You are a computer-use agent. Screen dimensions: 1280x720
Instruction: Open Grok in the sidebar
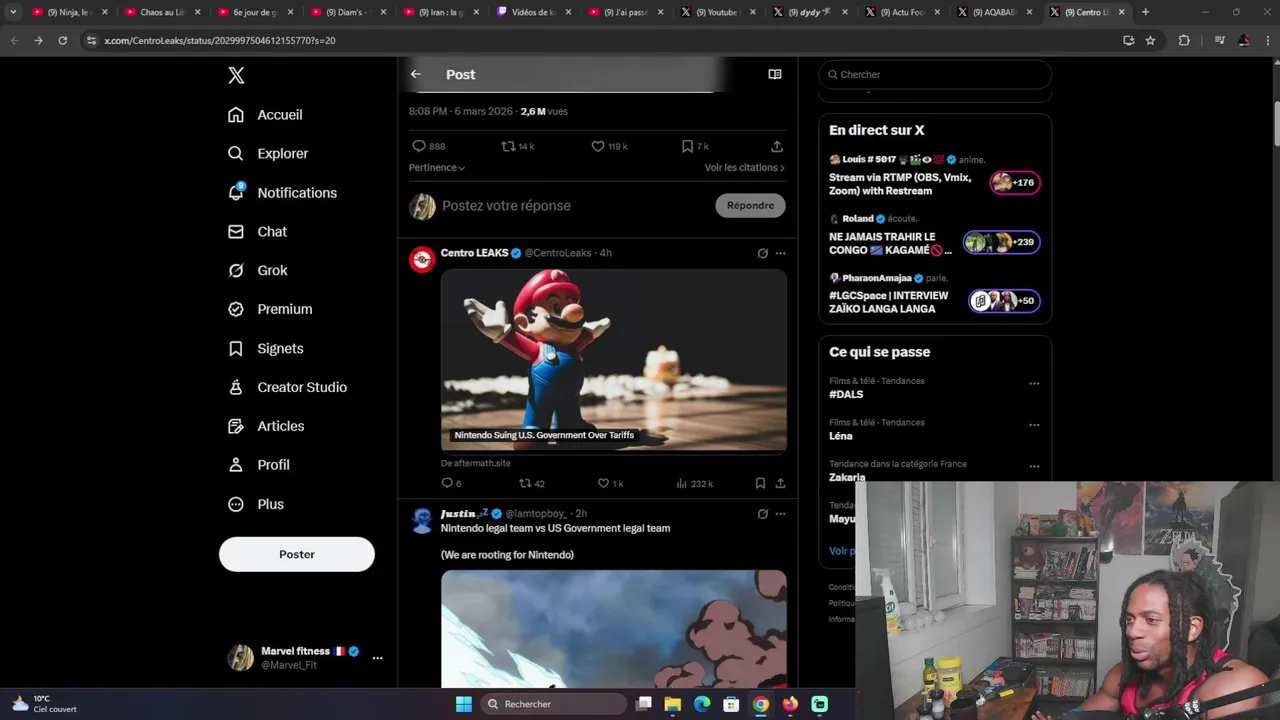(257, 270)
